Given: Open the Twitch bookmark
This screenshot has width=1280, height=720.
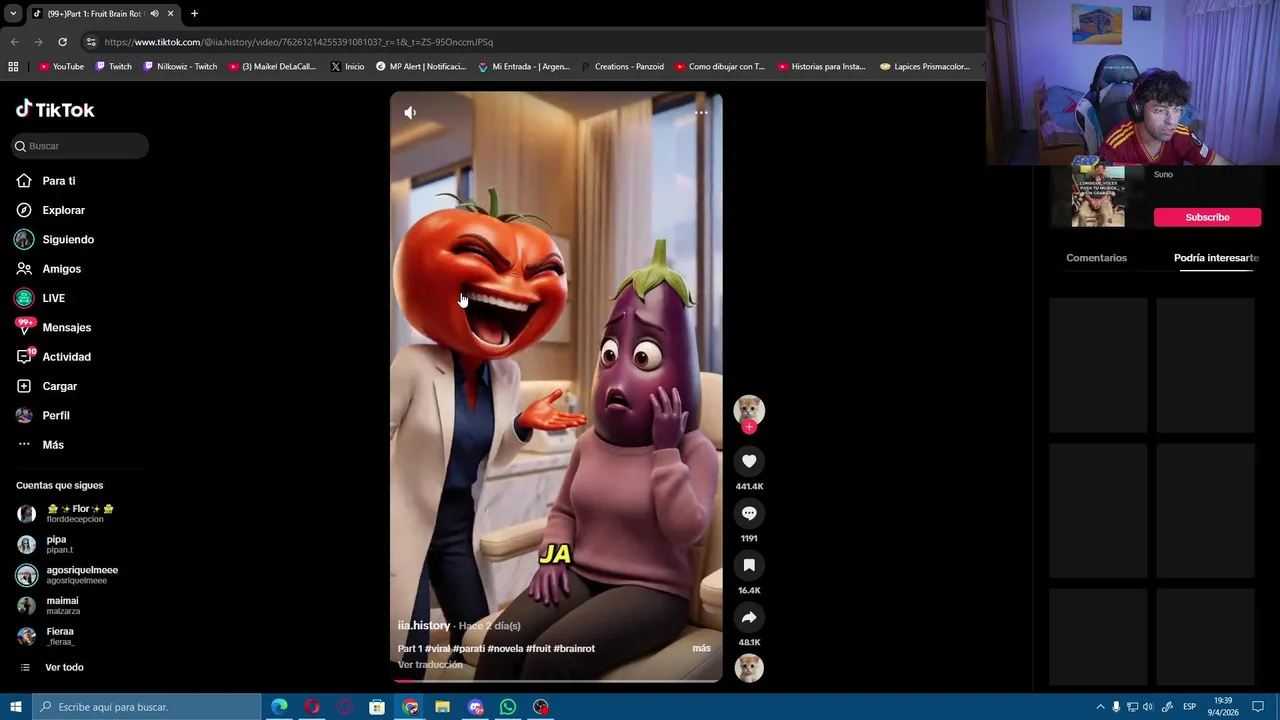Looking at the screenshot, I should (114, 67).
